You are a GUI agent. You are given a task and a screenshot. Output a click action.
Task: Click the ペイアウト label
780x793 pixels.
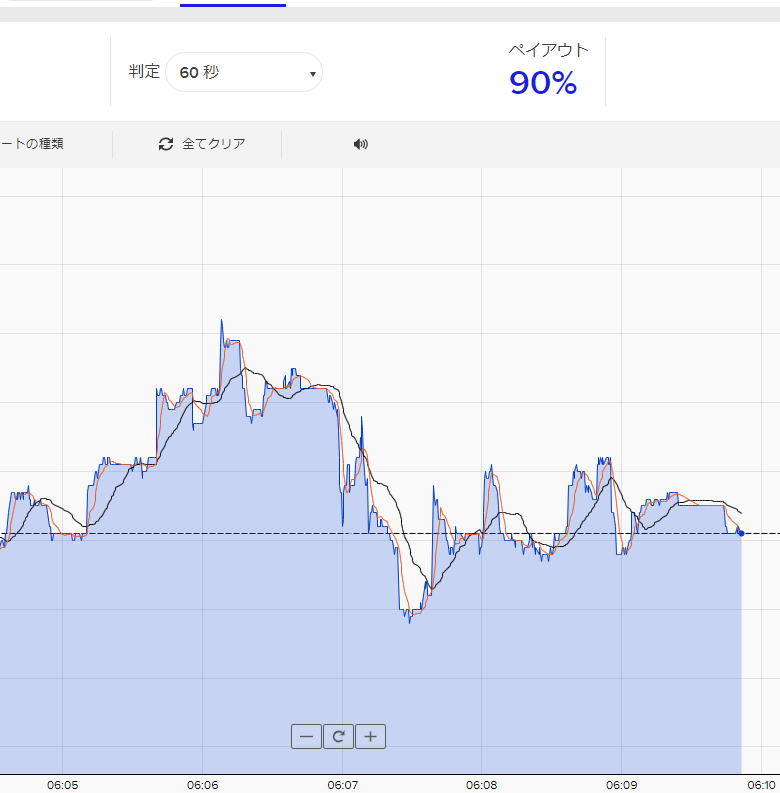pos(548,50)
